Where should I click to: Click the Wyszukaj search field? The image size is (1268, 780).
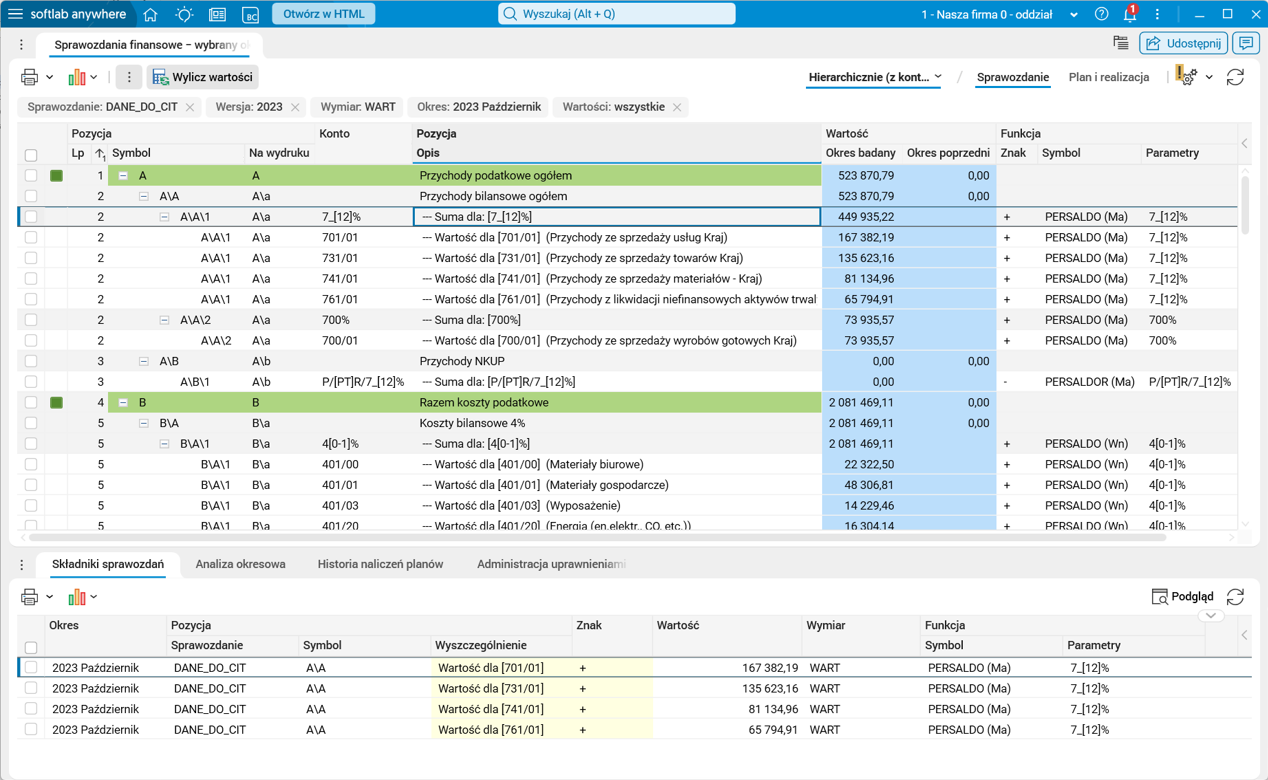coord(617,14)
